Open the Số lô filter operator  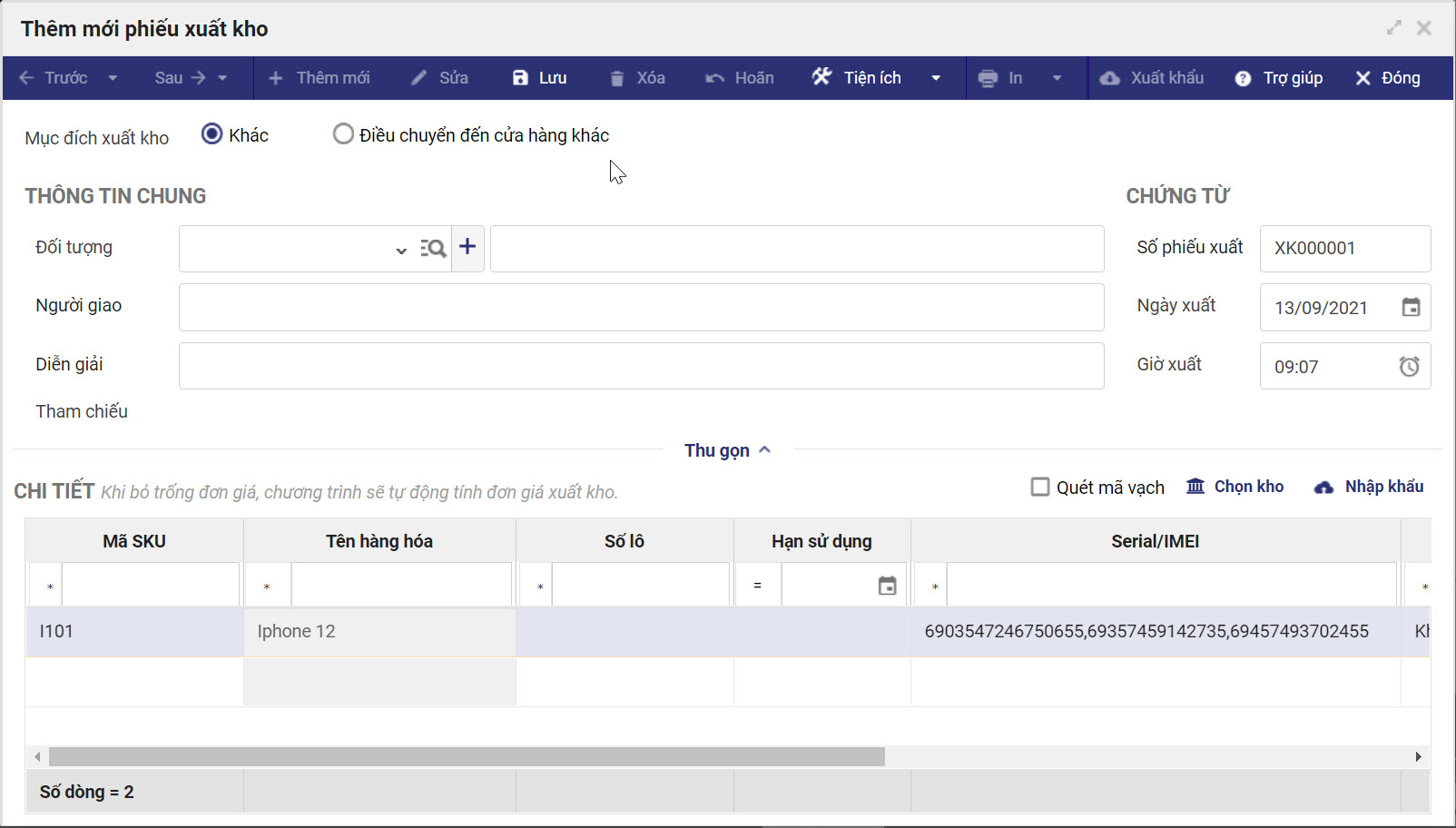(x=536, y=586)
